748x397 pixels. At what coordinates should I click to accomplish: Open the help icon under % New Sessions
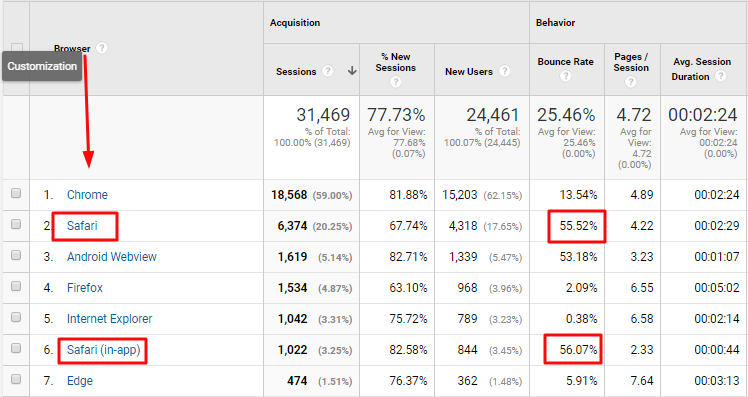(395, 82)
